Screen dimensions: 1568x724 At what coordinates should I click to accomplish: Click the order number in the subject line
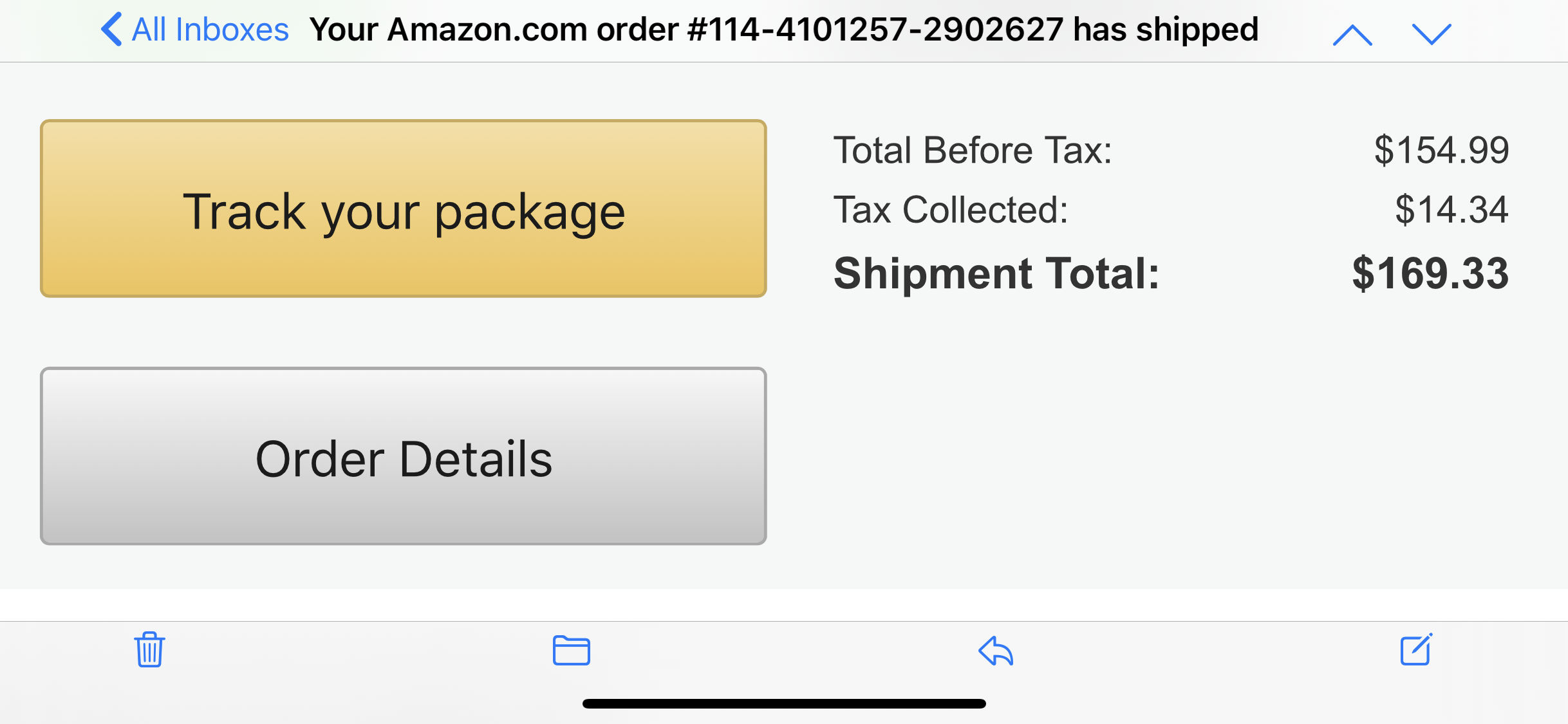pos(875,30)
